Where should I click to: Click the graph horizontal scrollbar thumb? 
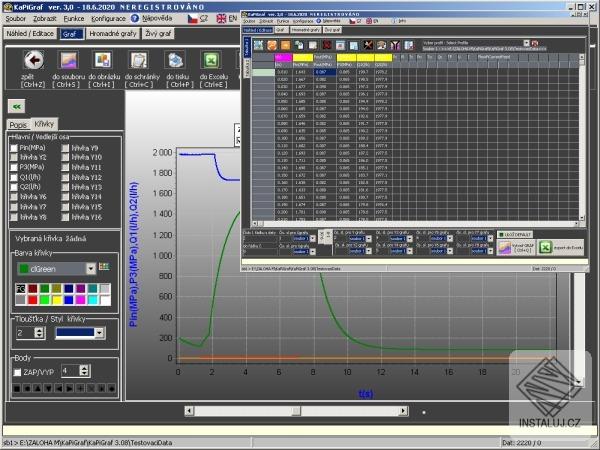tap(296, 411)
